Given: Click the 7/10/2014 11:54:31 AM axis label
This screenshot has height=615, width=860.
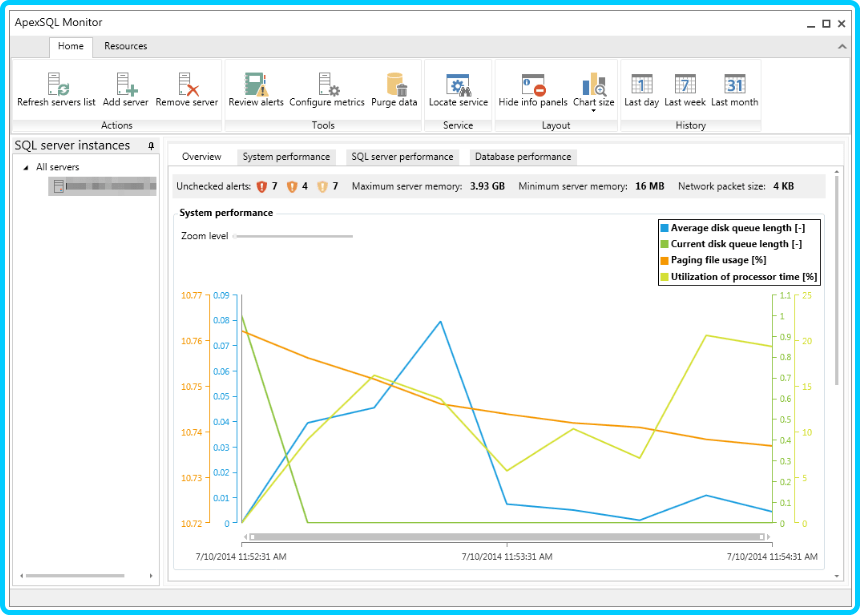Looking at the screenshot, I should pyautogui.click(x=772, y=556).
